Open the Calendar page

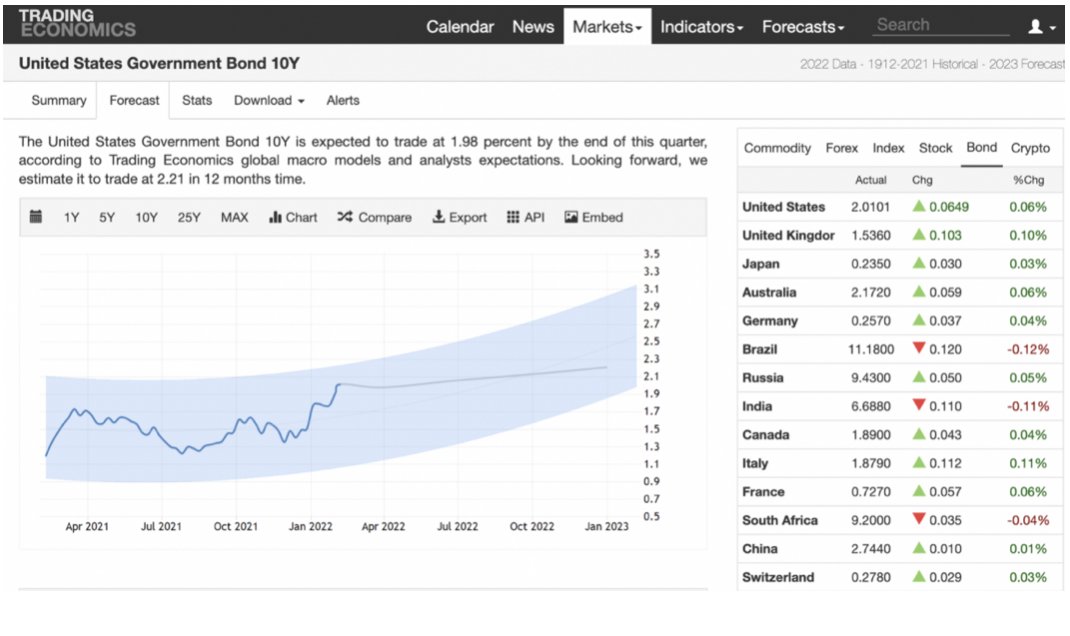pos(460,27)
